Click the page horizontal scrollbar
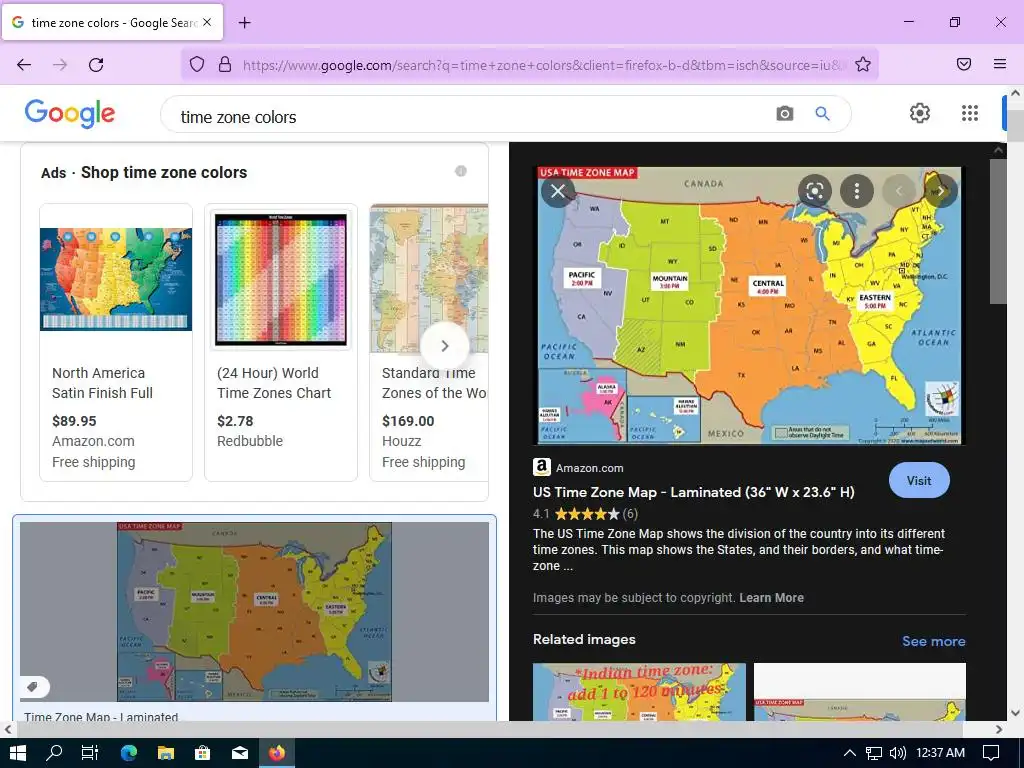1024x768 pixels. coord(488,729)
